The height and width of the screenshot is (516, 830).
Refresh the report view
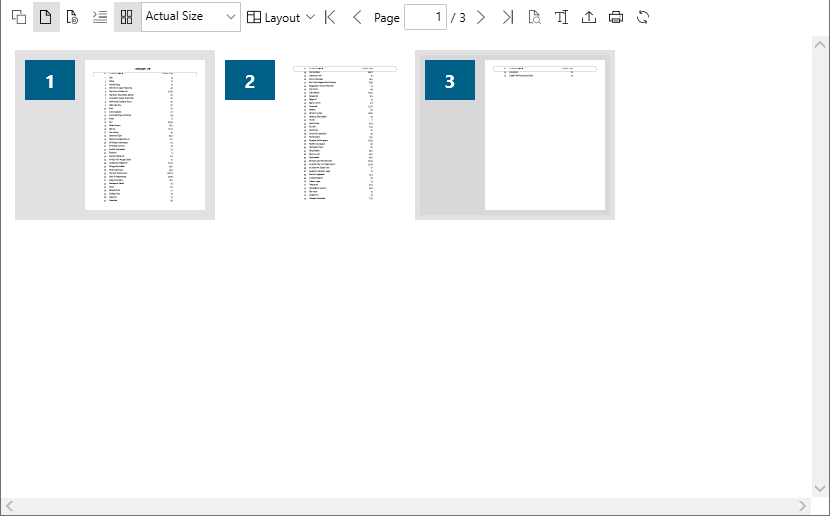click(x=643, y=18)
